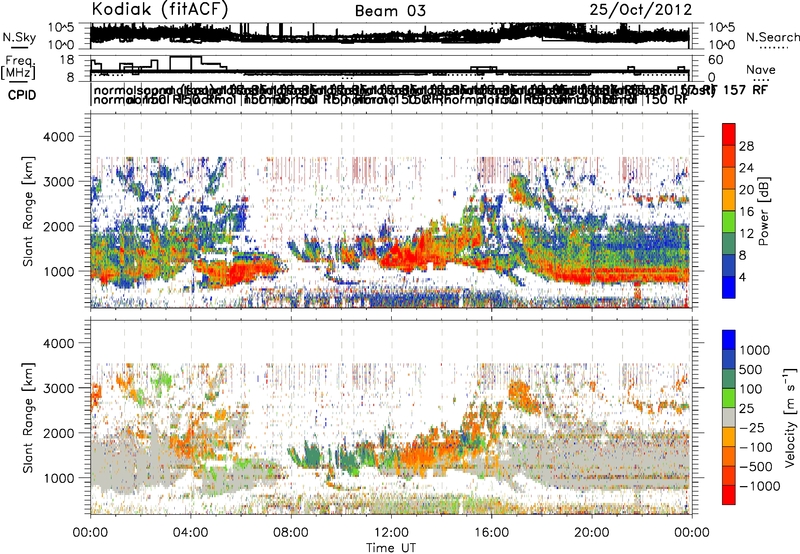Click the red bottom of Velocity colorbar
The height and width of the screenshot is (554, 800).
(x=729, y=495)
